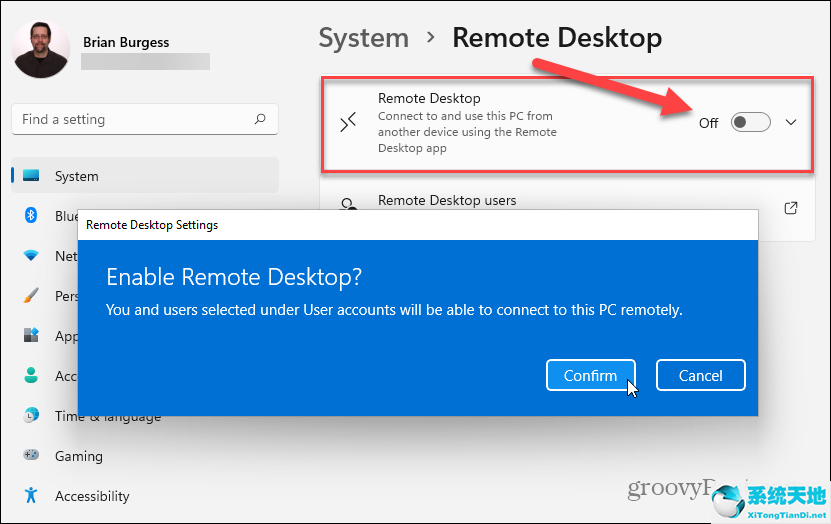
Task: Open Remote Desktop users external link icon
Action: tap(790, 208)
